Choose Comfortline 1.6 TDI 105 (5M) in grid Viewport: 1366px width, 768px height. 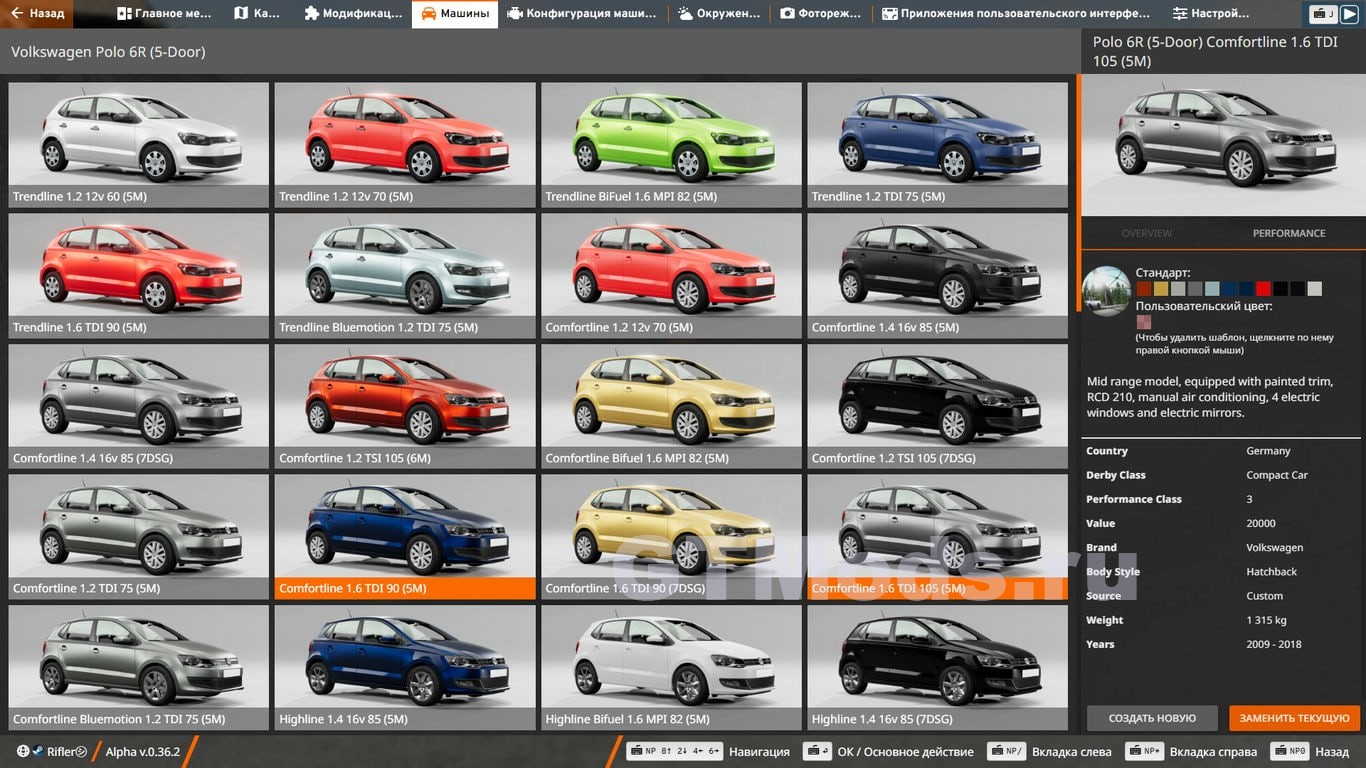pyautogui.click(x=938, y=536)
